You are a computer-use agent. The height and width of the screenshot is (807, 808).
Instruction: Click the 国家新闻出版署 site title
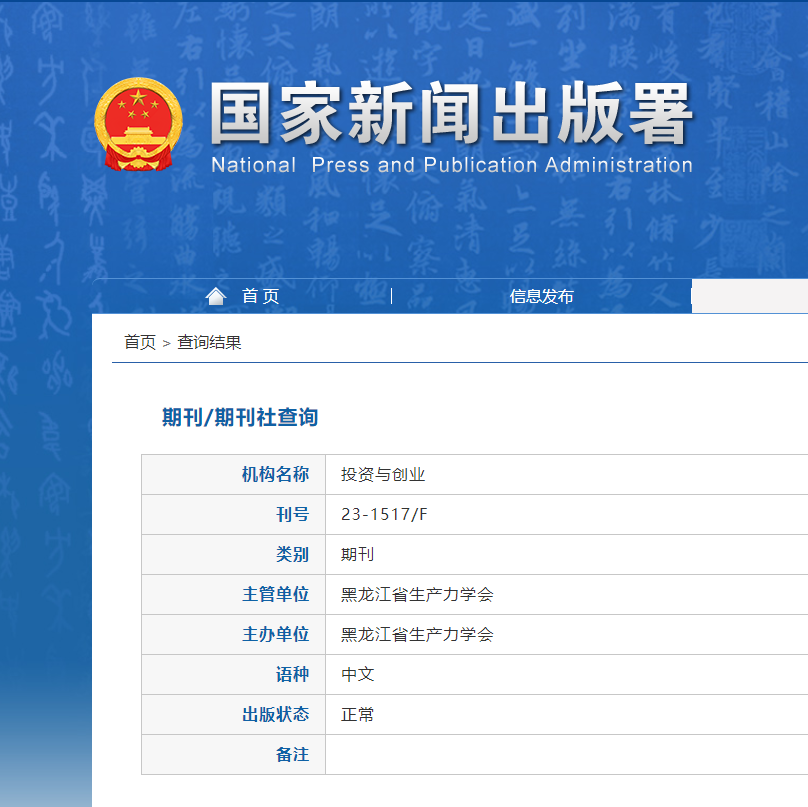[x=451, y=115]
